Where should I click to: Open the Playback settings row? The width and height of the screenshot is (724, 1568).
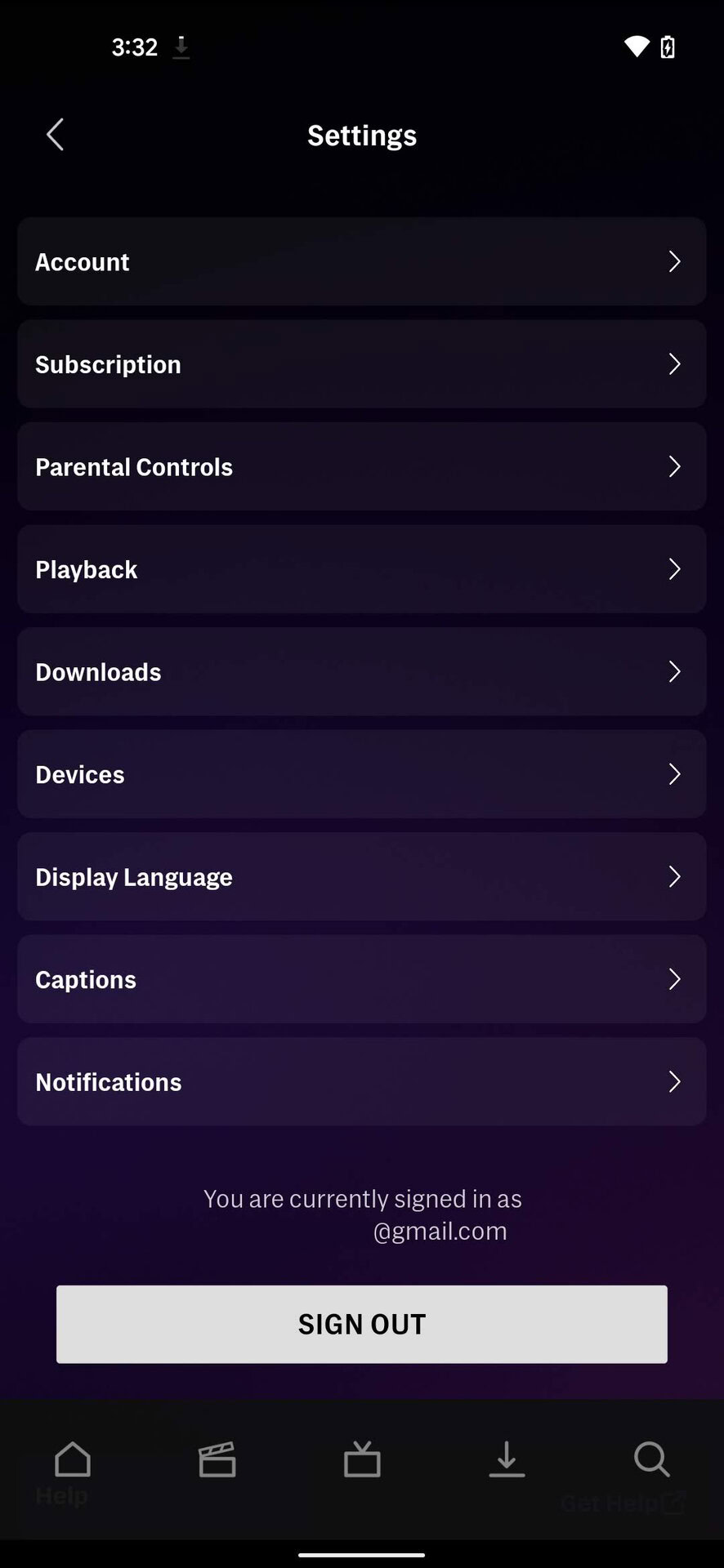(361, 569)
